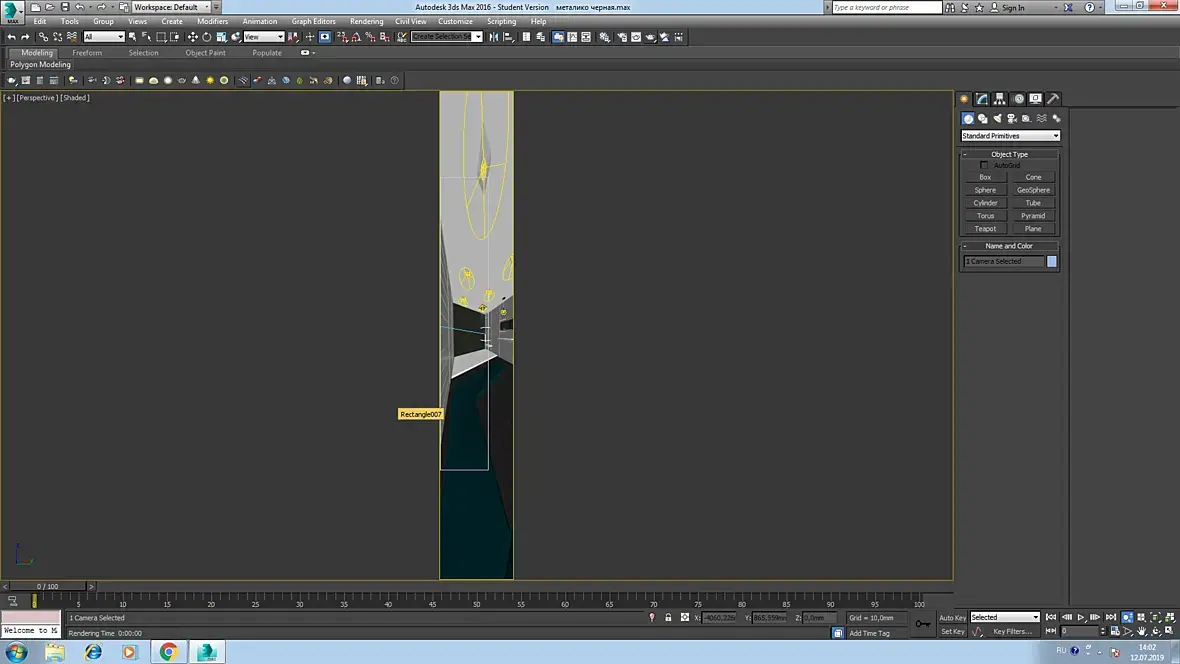The image size is (1180, 664).
Task: Collapse the Object Type rollout
Action: pyautogui.click(x=1009, y=154)
